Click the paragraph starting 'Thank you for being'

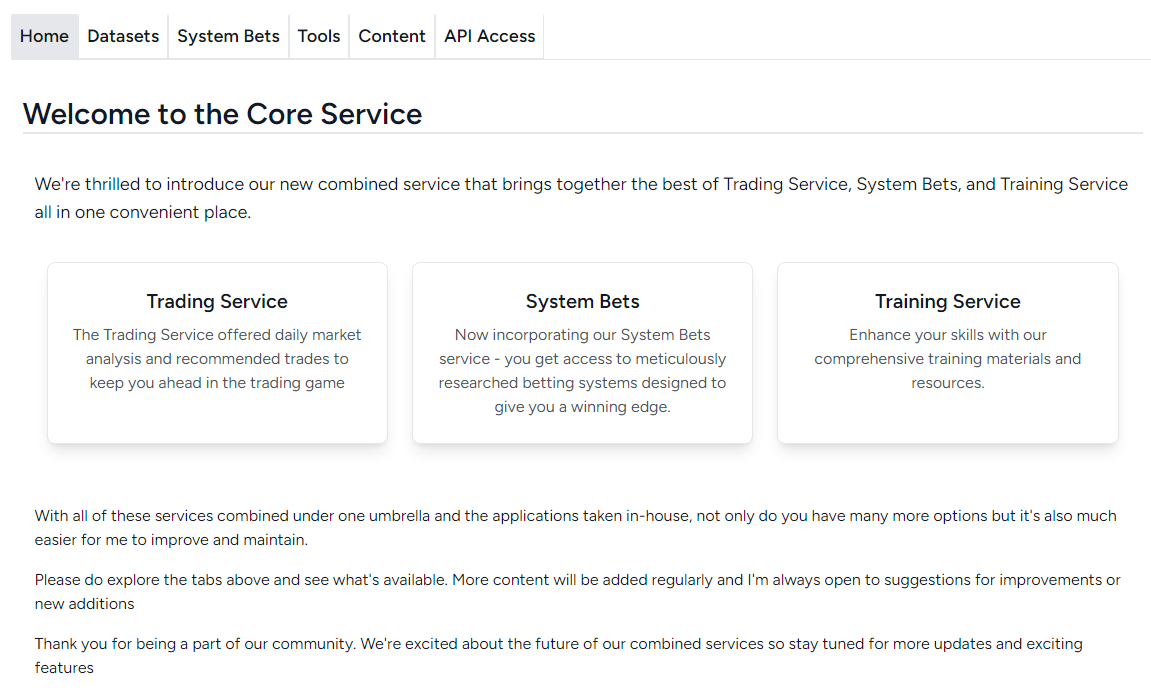(558, 655)
